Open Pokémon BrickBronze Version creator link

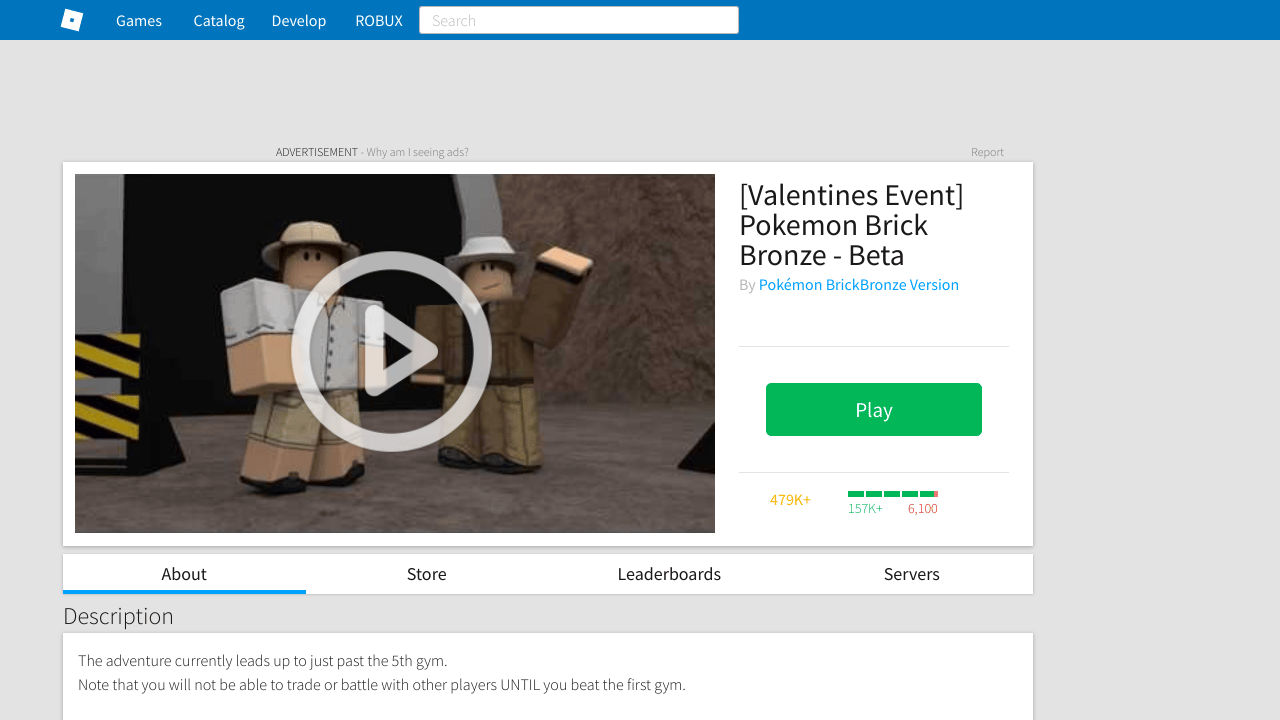point(859,284)
